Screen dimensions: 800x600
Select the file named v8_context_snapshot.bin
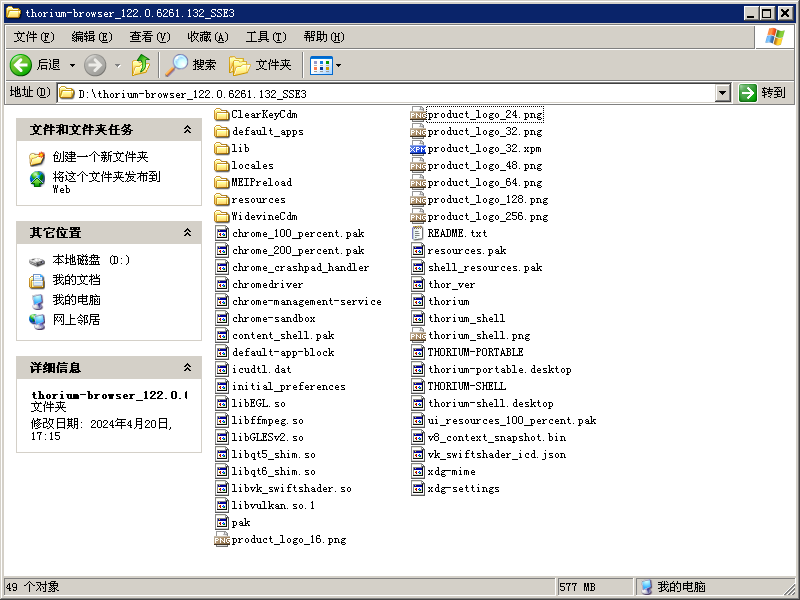[x=496, y=438]
